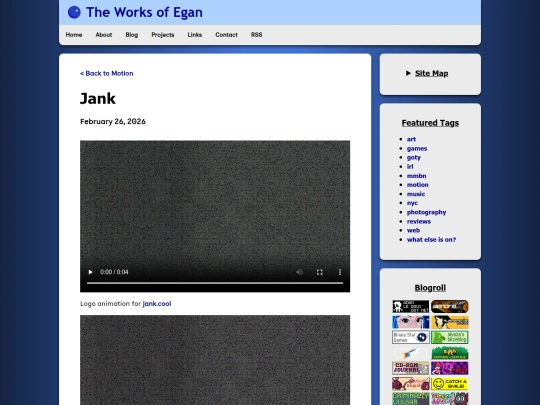Click The Works of Egan title
Viewport: 540px width, 405px height.
point(144,12)
